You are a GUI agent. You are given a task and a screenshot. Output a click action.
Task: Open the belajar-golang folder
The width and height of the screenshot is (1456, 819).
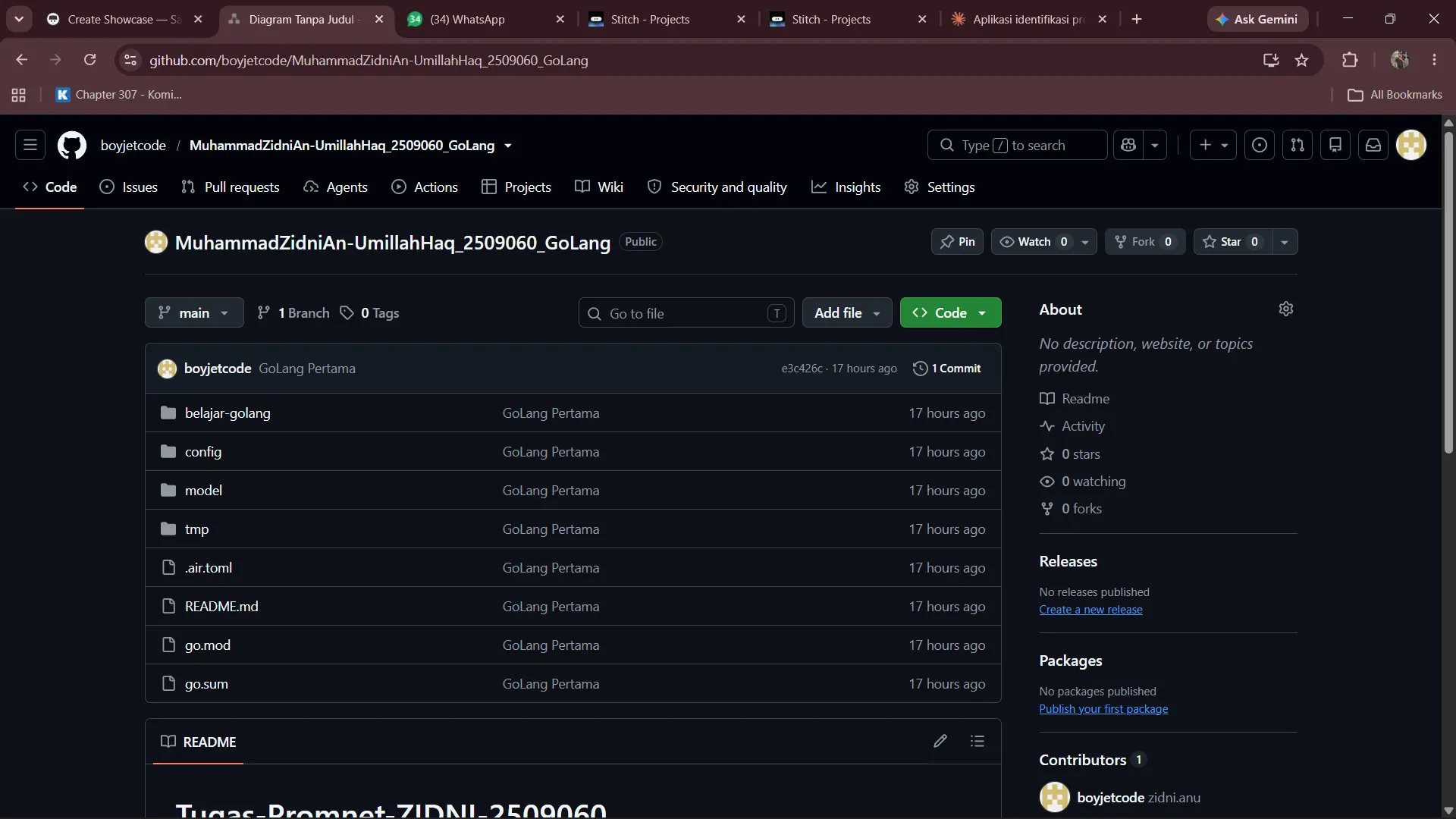pyautogui.click(x=227, y=413)
